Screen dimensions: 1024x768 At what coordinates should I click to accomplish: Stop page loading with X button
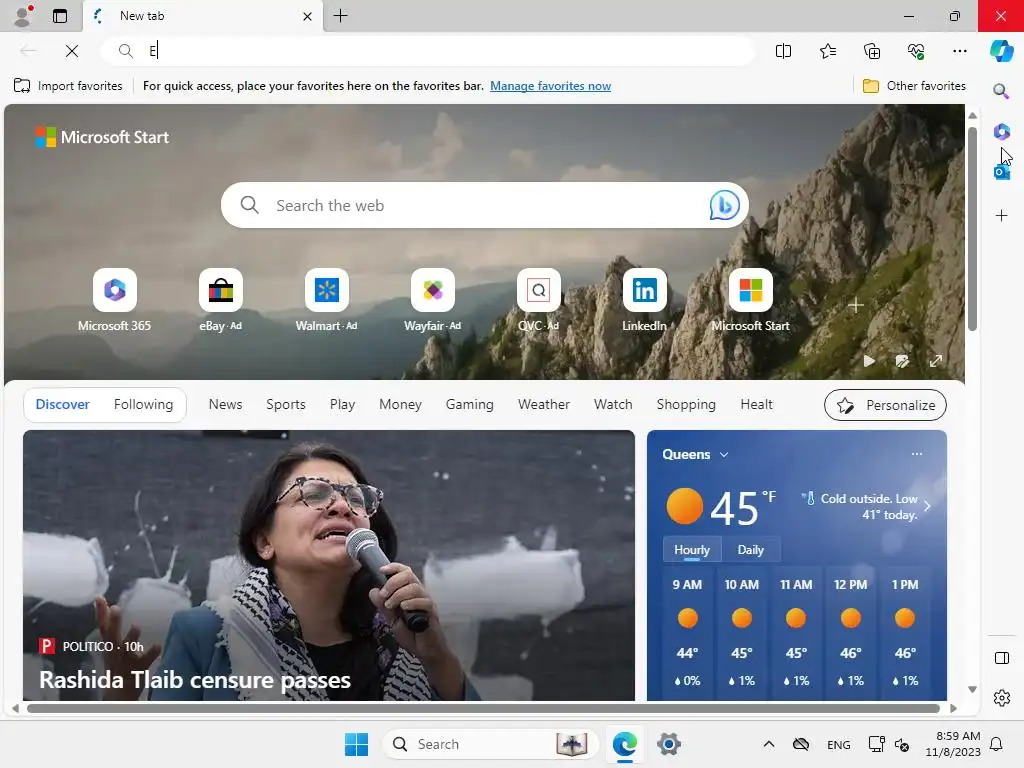72,51
